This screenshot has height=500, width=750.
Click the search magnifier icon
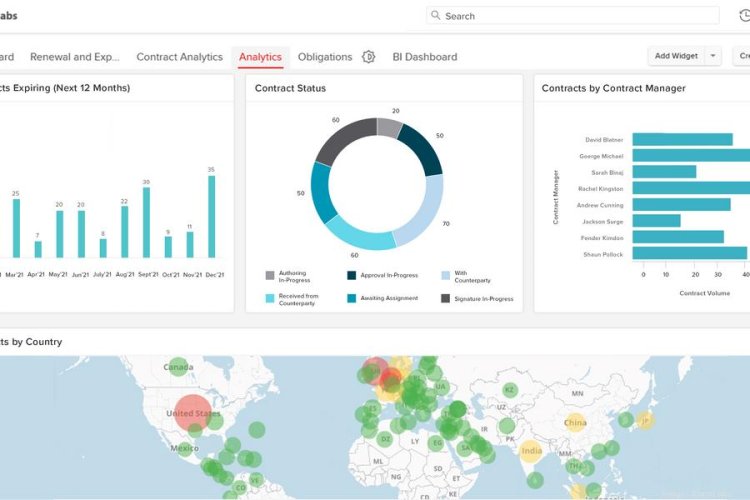(x=435, y=15)
